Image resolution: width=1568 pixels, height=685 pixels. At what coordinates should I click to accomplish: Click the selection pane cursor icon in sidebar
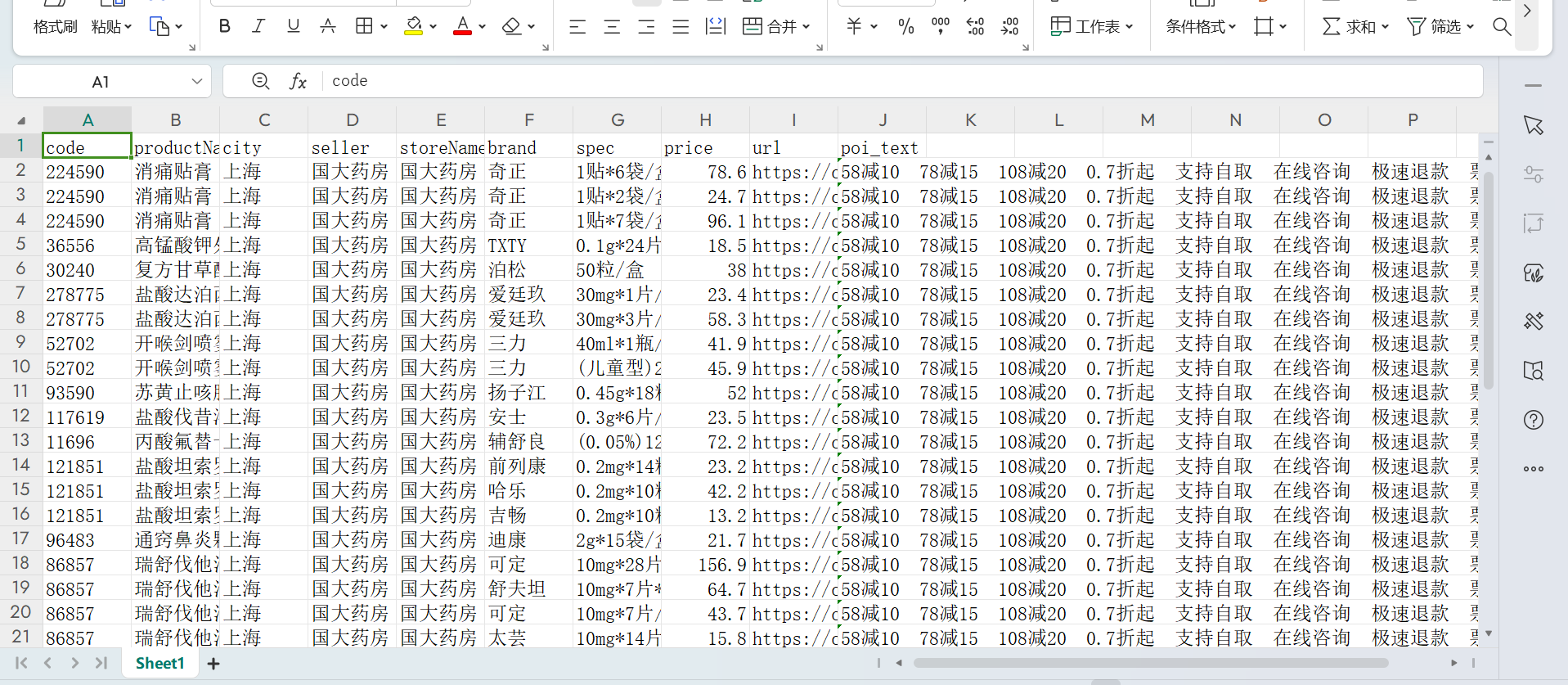(x=1534, y=125)
